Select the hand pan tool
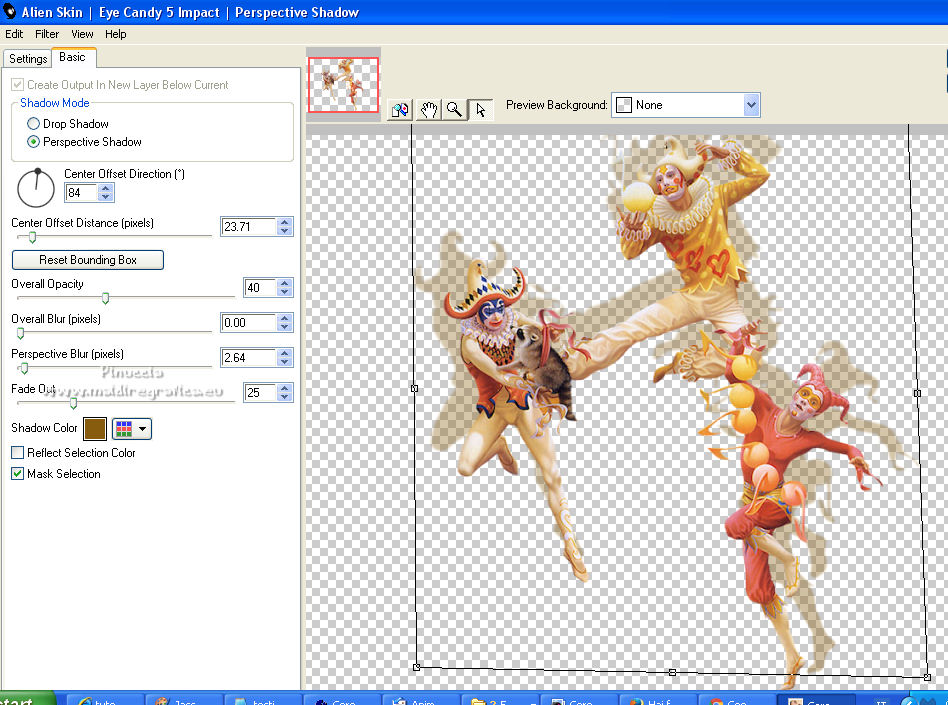Viewport: 948px width, 705px height. point(429,110)
